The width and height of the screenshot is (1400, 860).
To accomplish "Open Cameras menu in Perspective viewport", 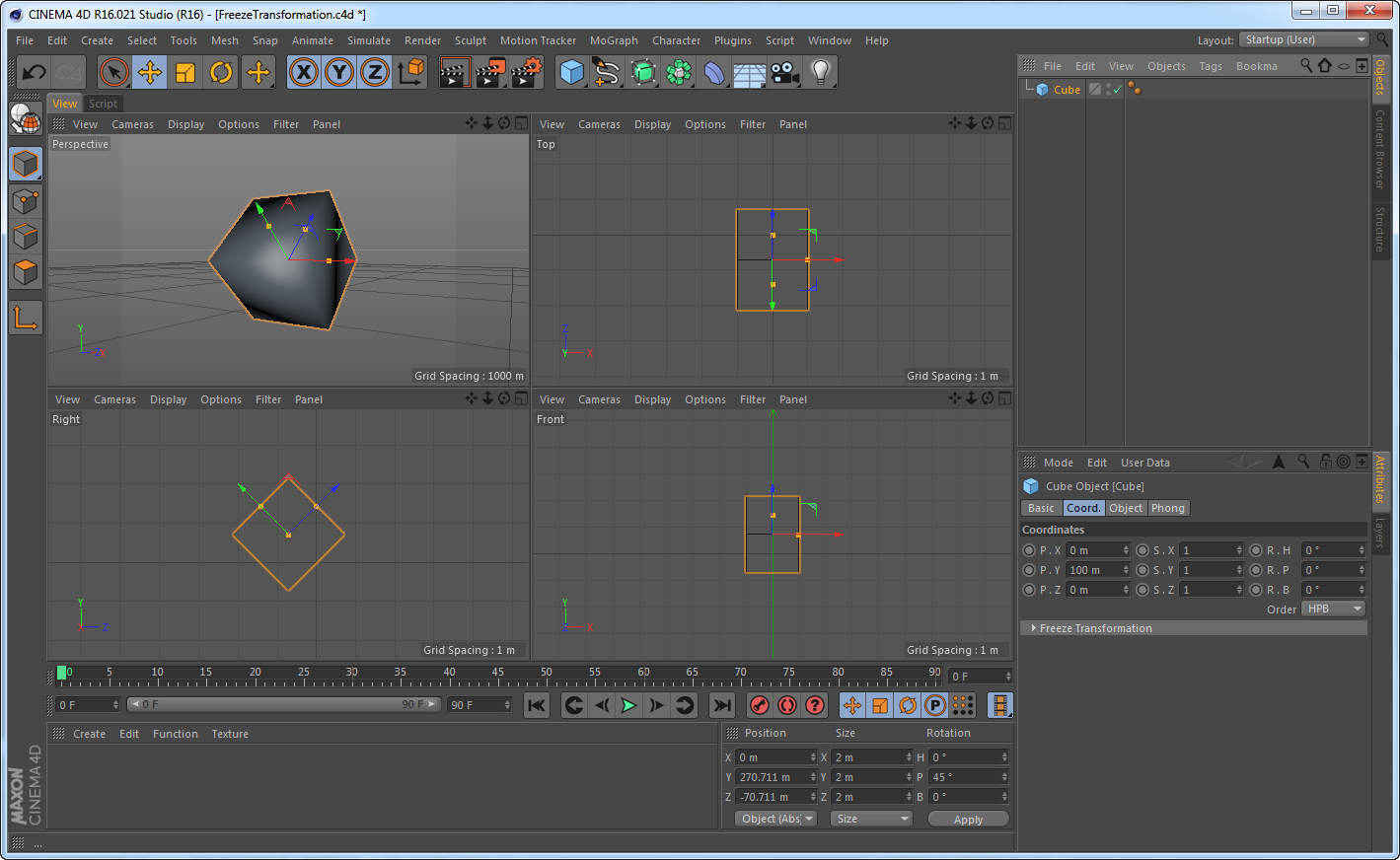I will tap(132, 124).
